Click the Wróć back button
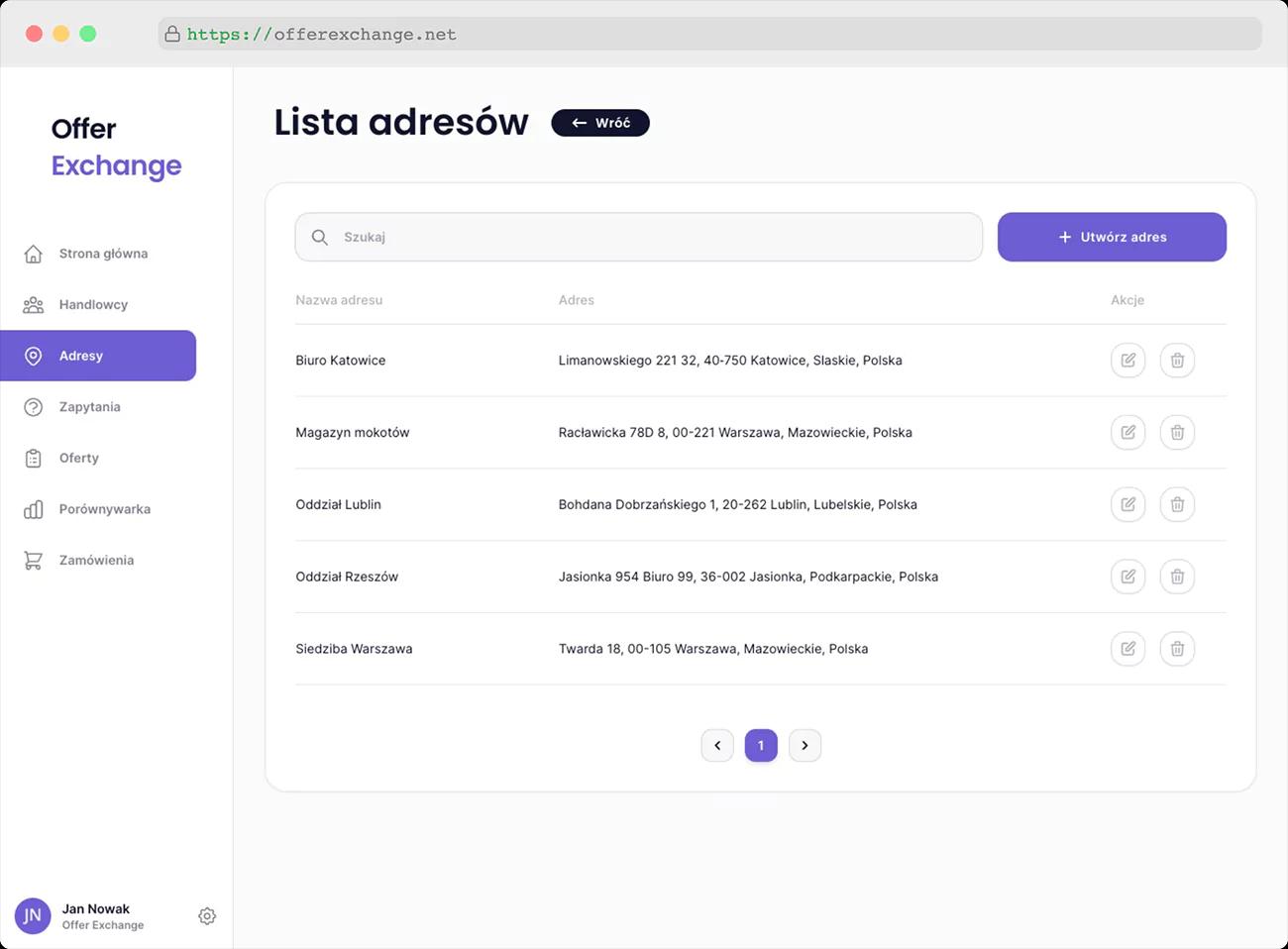Screen dimensions: 1288x949 pos(600,123)
